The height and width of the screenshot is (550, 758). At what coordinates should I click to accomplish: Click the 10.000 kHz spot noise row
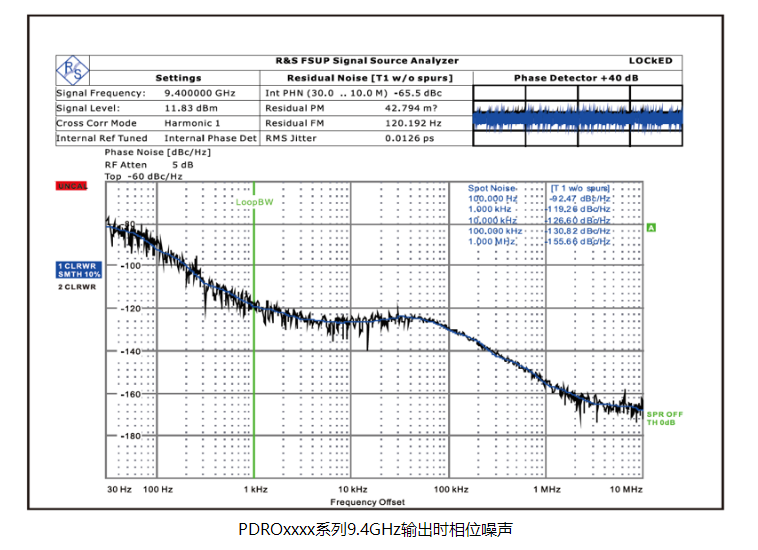coord(539,220)
